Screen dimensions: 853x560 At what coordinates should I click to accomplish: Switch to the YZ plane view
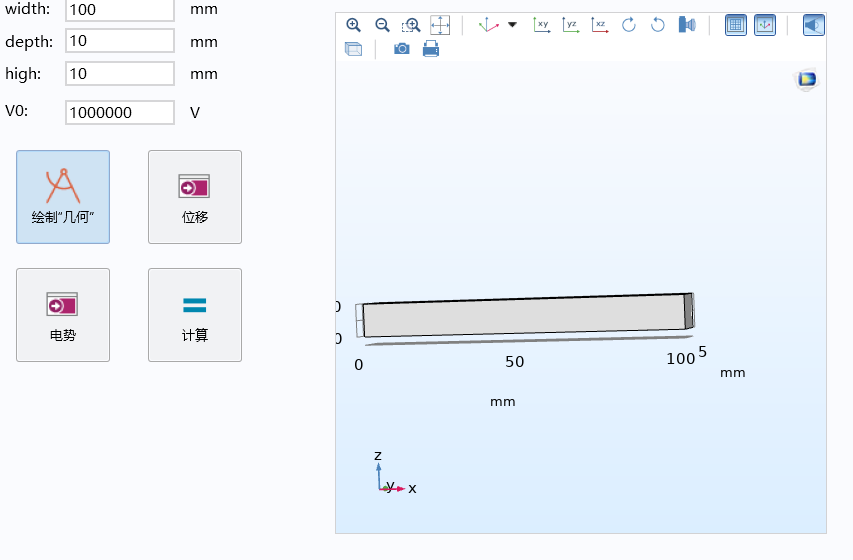click(570, 25)
